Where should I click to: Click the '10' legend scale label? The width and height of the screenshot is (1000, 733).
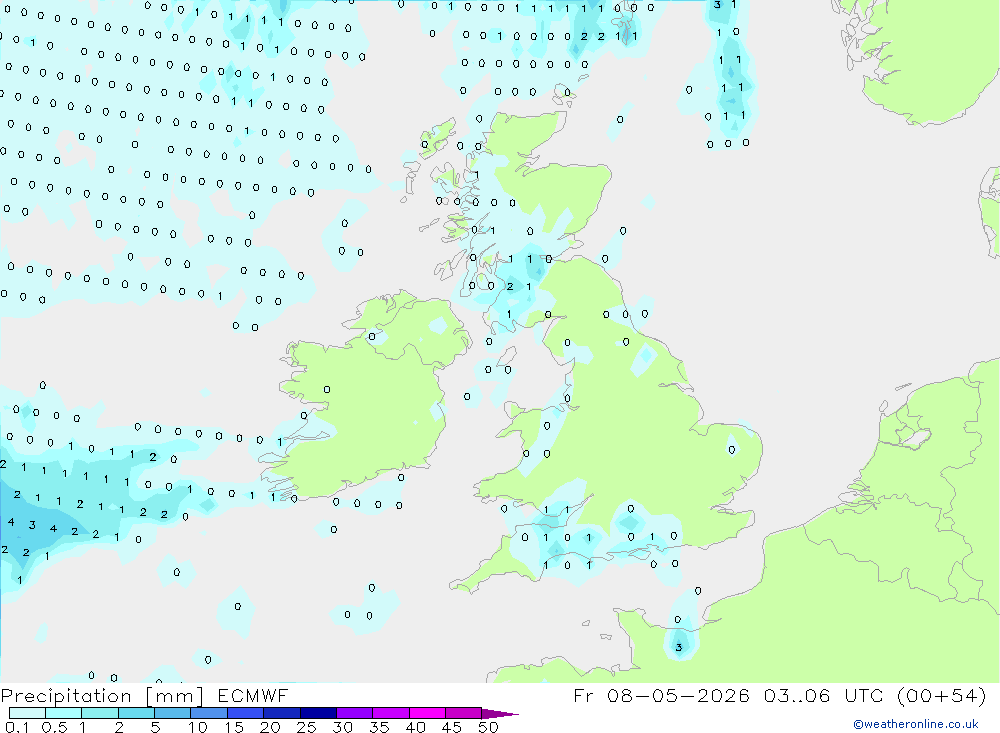point(198,727)
